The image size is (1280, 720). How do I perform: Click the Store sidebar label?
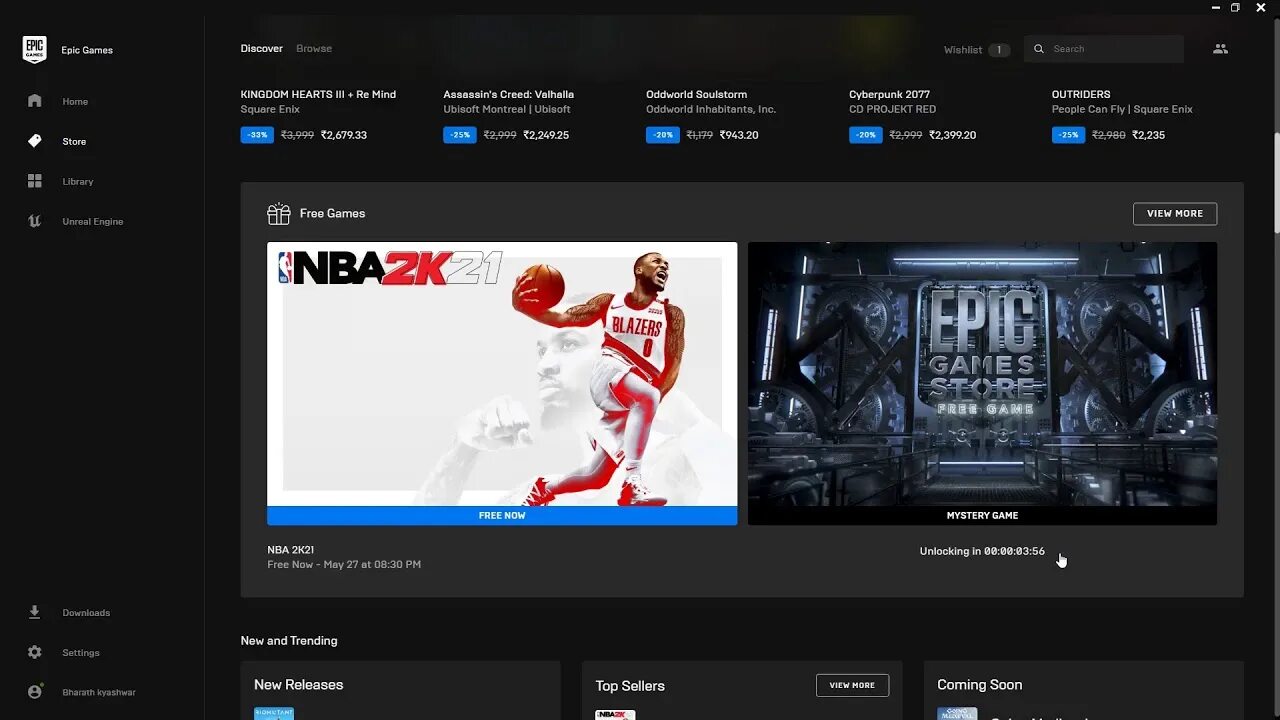point(74,141)
